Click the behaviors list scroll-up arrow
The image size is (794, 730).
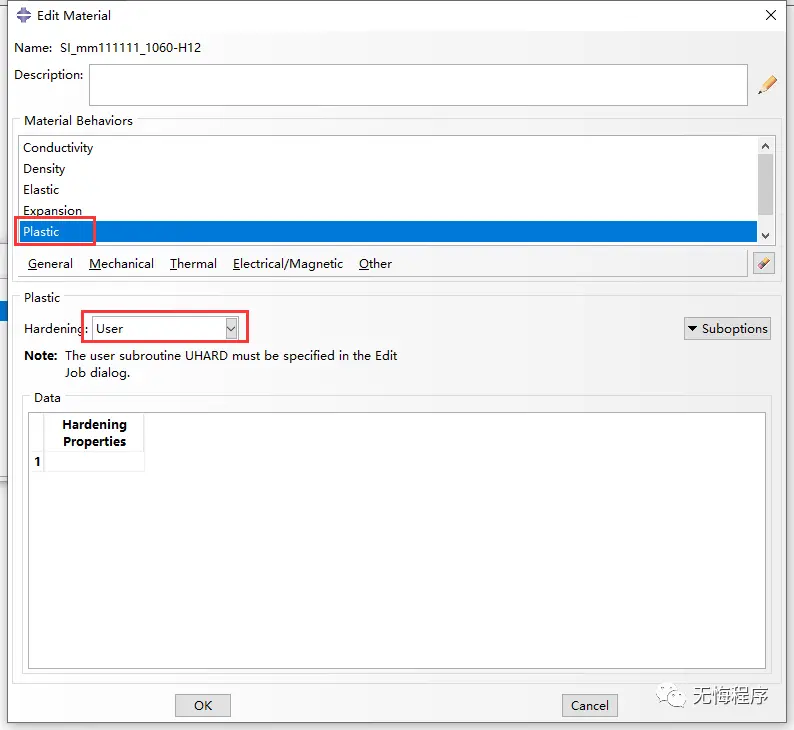765,146
